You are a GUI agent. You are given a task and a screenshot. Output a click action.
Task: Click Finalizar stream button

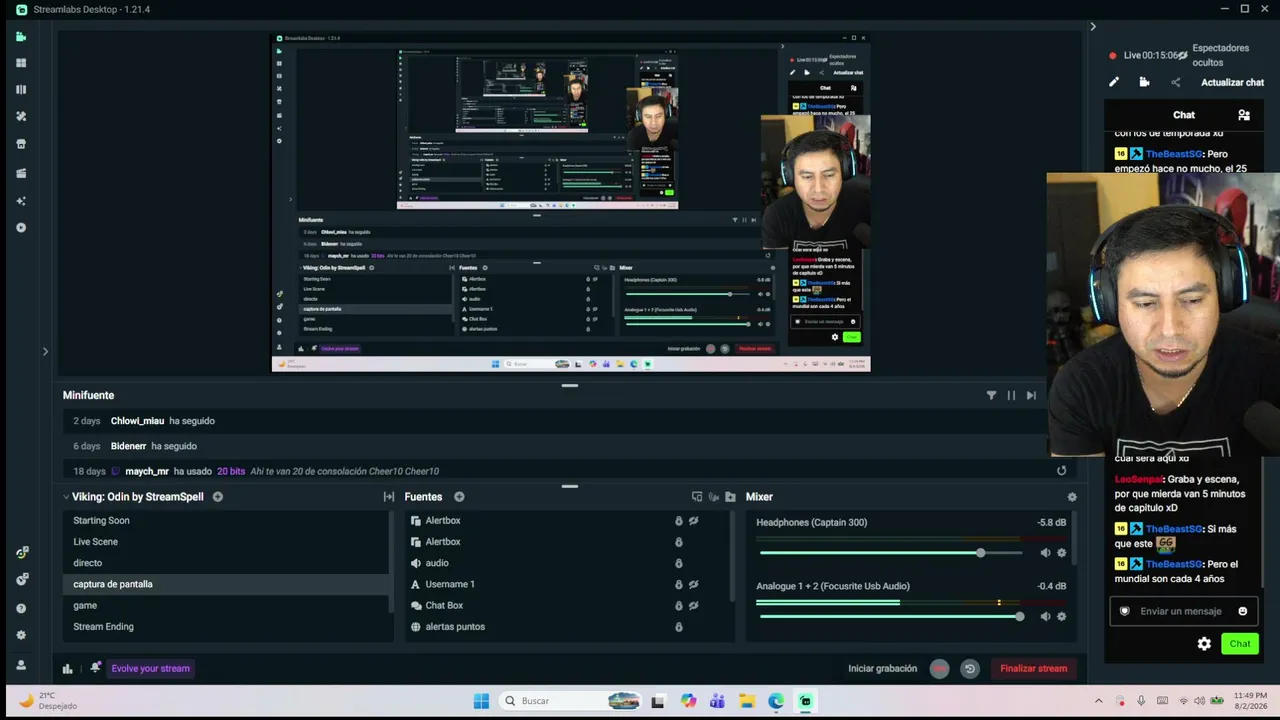(1033, 669)
